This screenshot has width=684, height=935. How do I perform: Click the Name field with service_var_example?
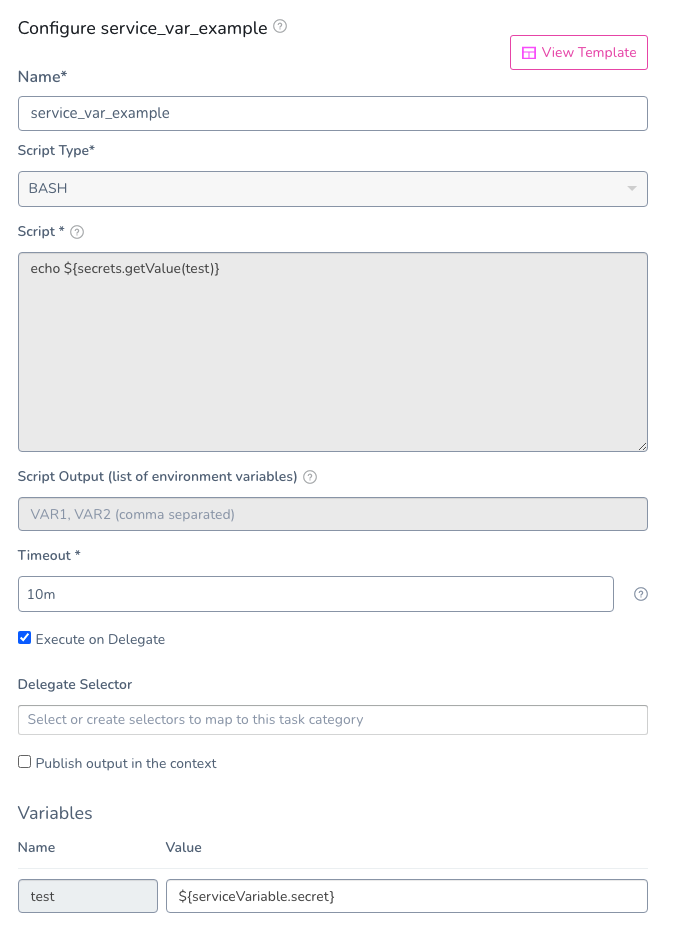tap(333, 113)
